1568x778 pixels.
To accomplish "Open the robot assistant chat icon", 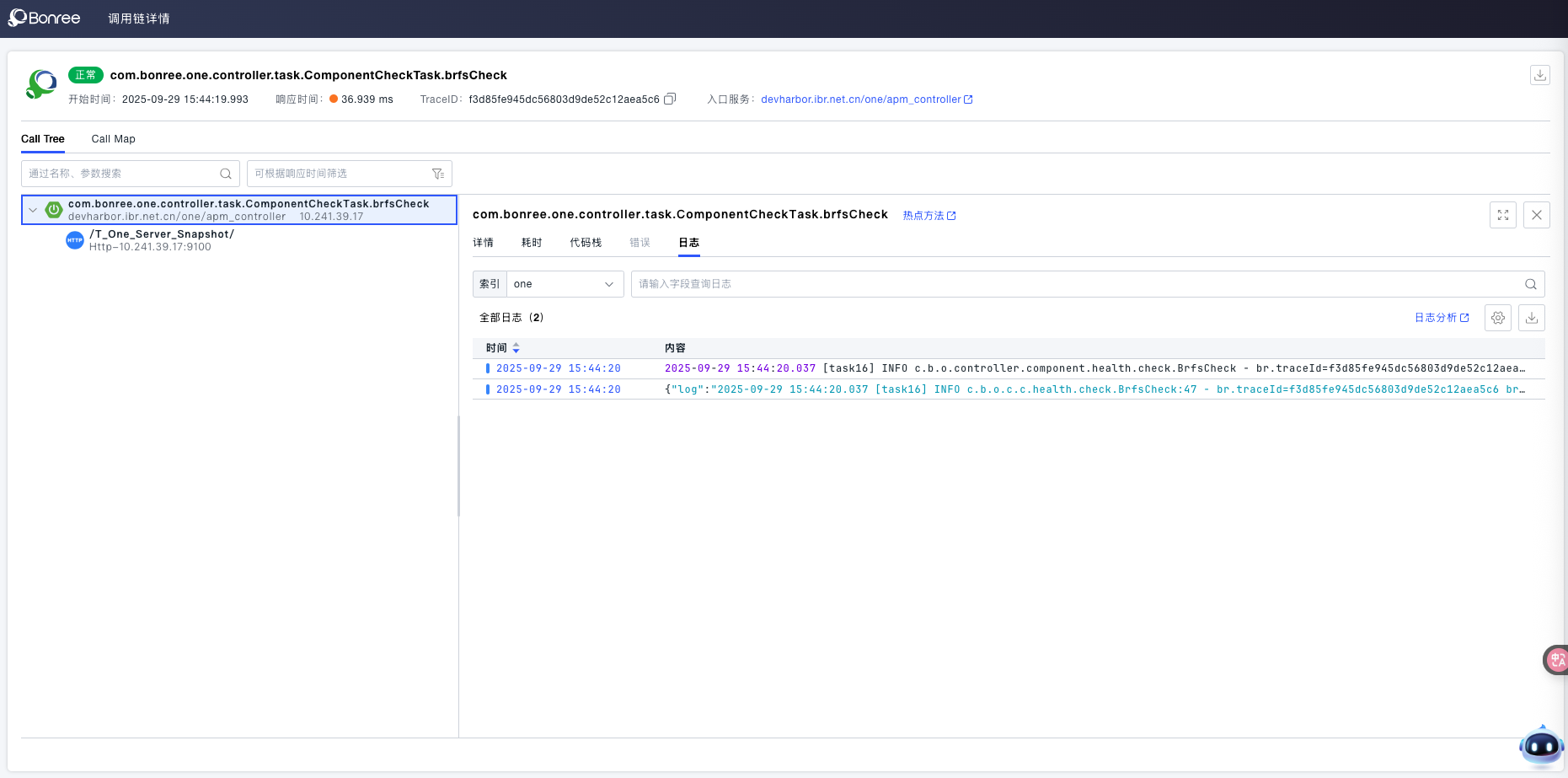I will tap(1540, 745).
